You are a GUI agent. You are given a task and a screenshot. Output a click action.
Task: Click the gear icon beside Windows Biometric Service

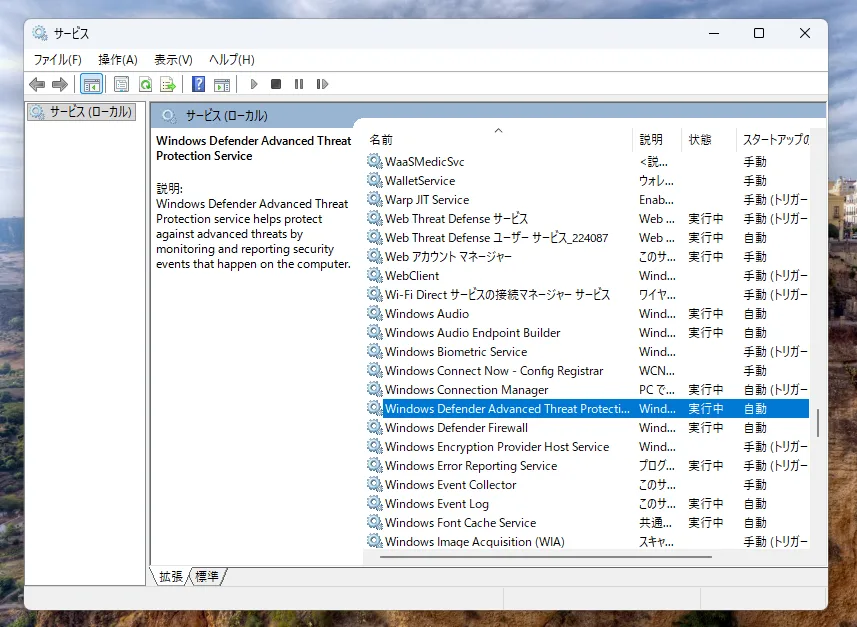[x=374, y=351]
